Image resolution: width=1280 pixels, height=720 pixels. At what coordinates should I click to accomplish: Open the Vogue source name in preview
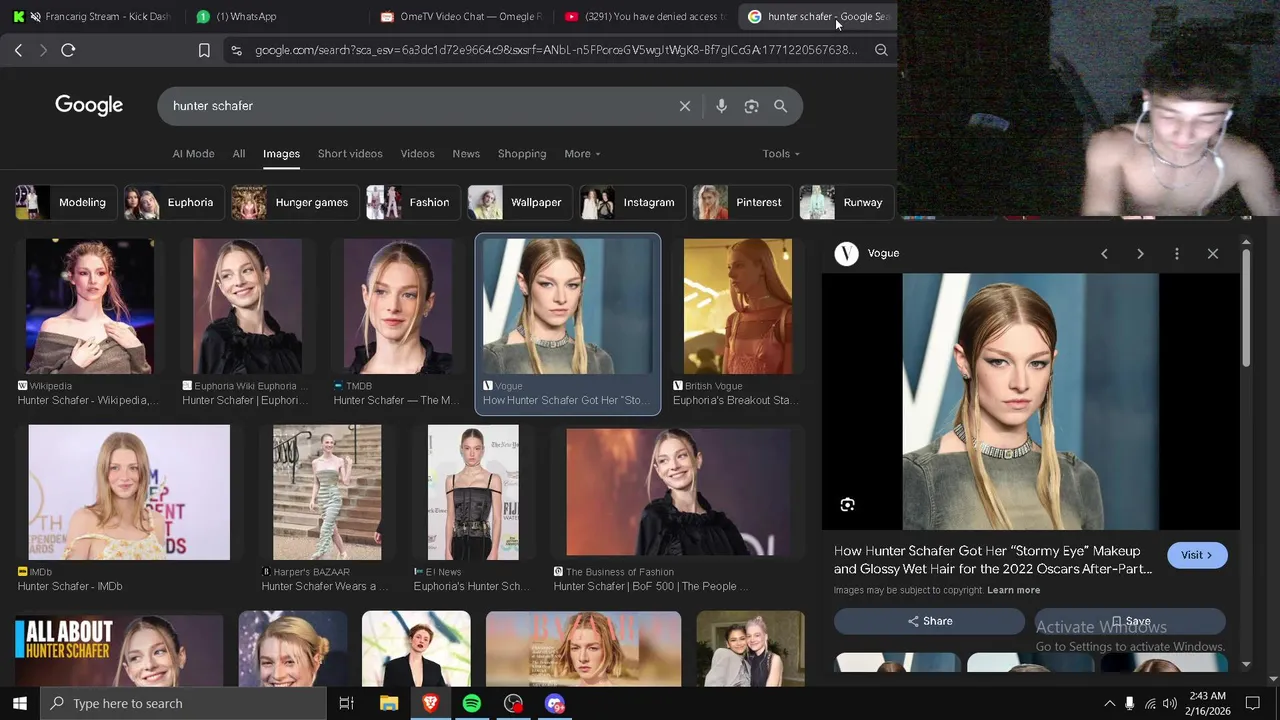[883, 254]
